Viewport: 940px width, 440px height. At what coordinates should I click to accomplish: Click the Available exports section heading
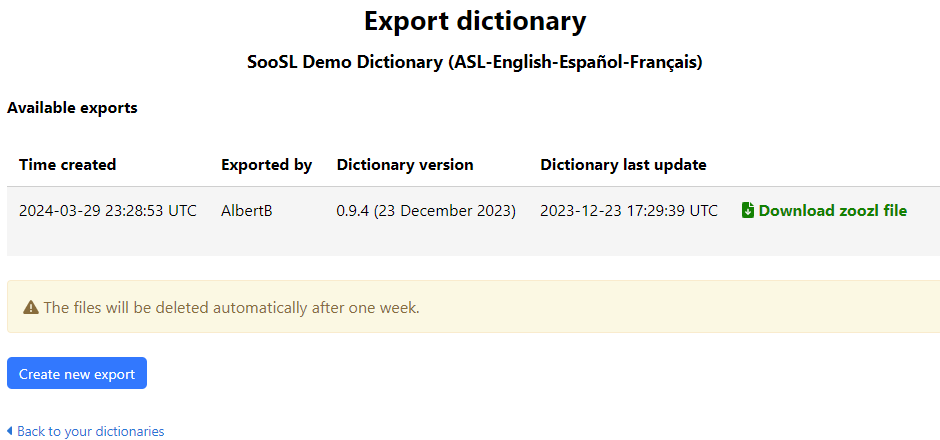[72, 108]
